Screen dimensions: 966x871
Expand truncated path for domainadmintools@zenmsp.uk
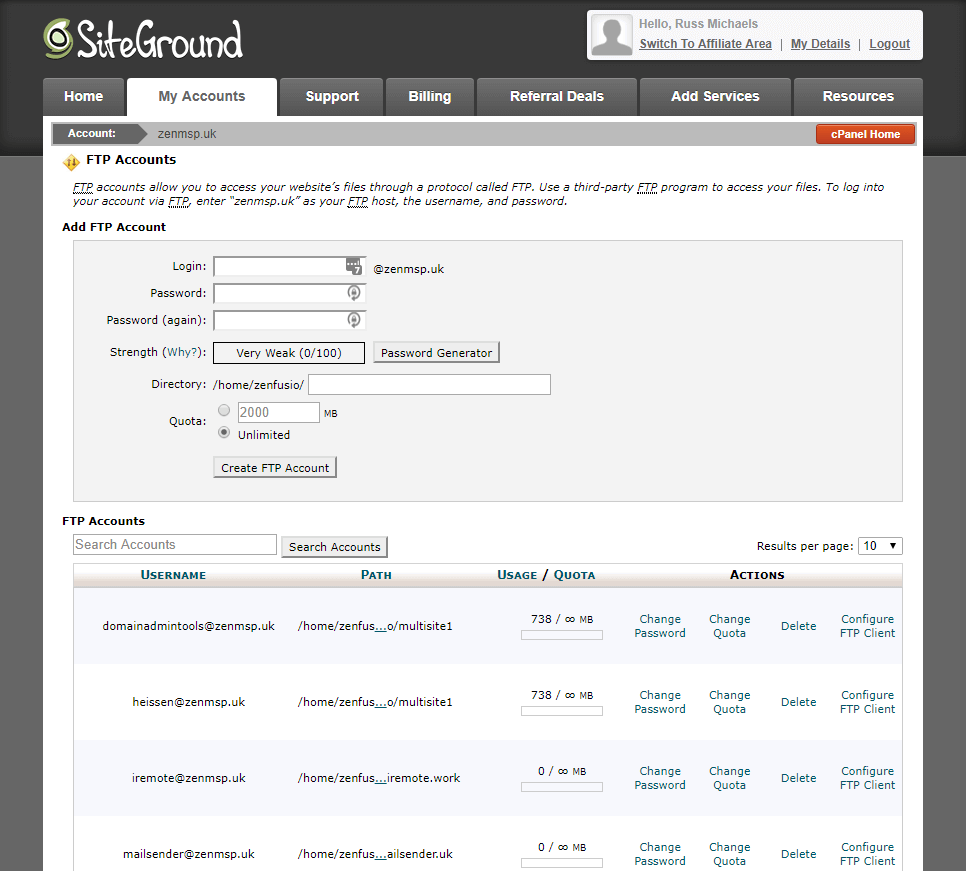(381, 627)
